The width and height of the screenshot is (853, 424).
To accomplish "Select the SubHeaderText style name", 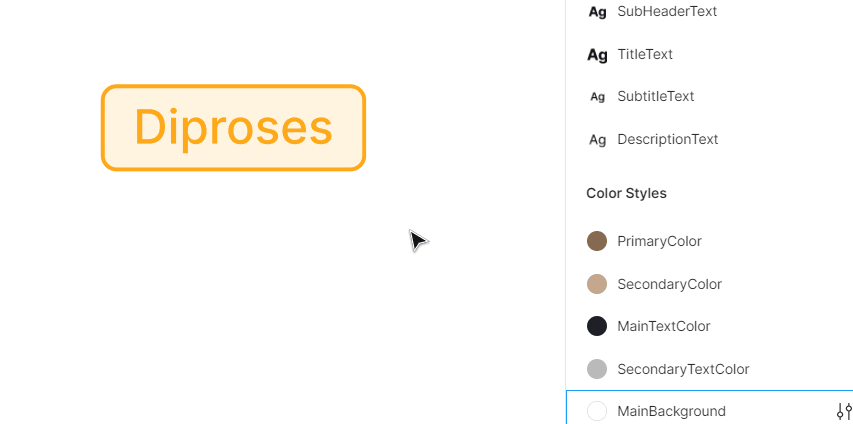I will click(x=667, y=12).
